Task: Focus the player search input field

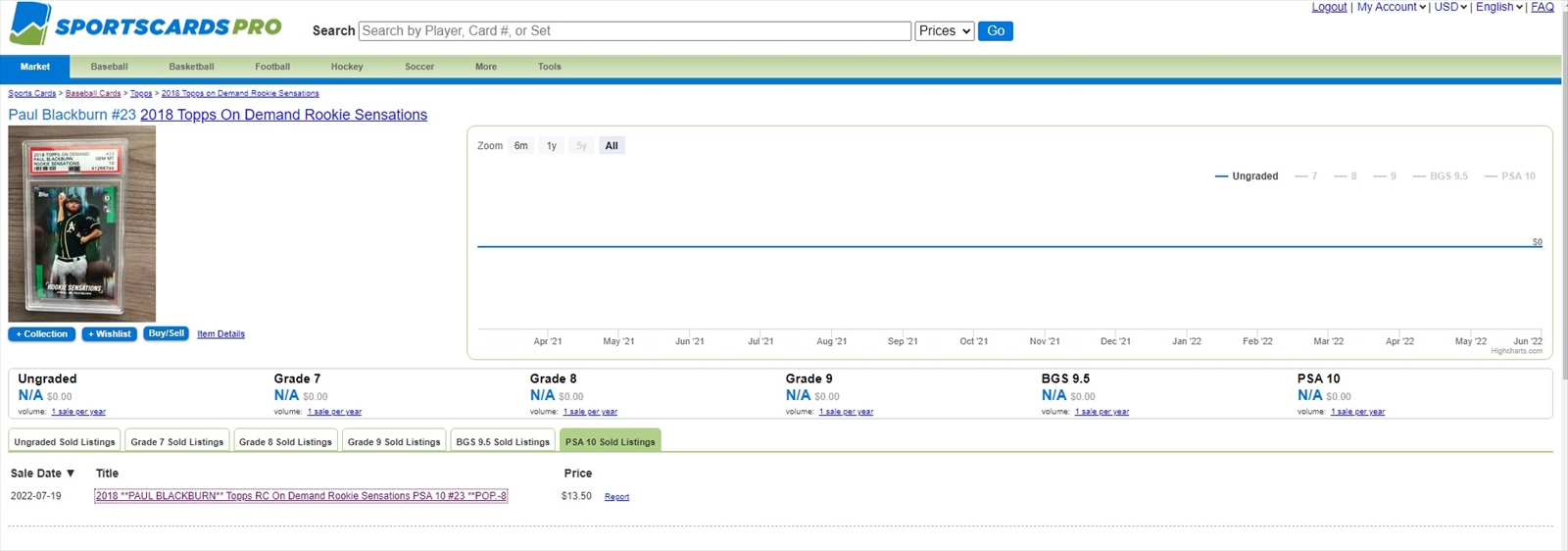Action: pyautogui.click(x=635, y=31)
